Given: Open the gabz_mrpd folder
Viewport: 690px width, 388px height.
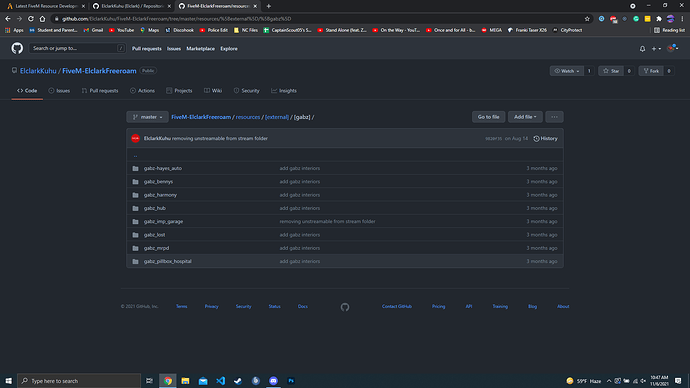Looking at the screenshot, I should click(156, 248).
